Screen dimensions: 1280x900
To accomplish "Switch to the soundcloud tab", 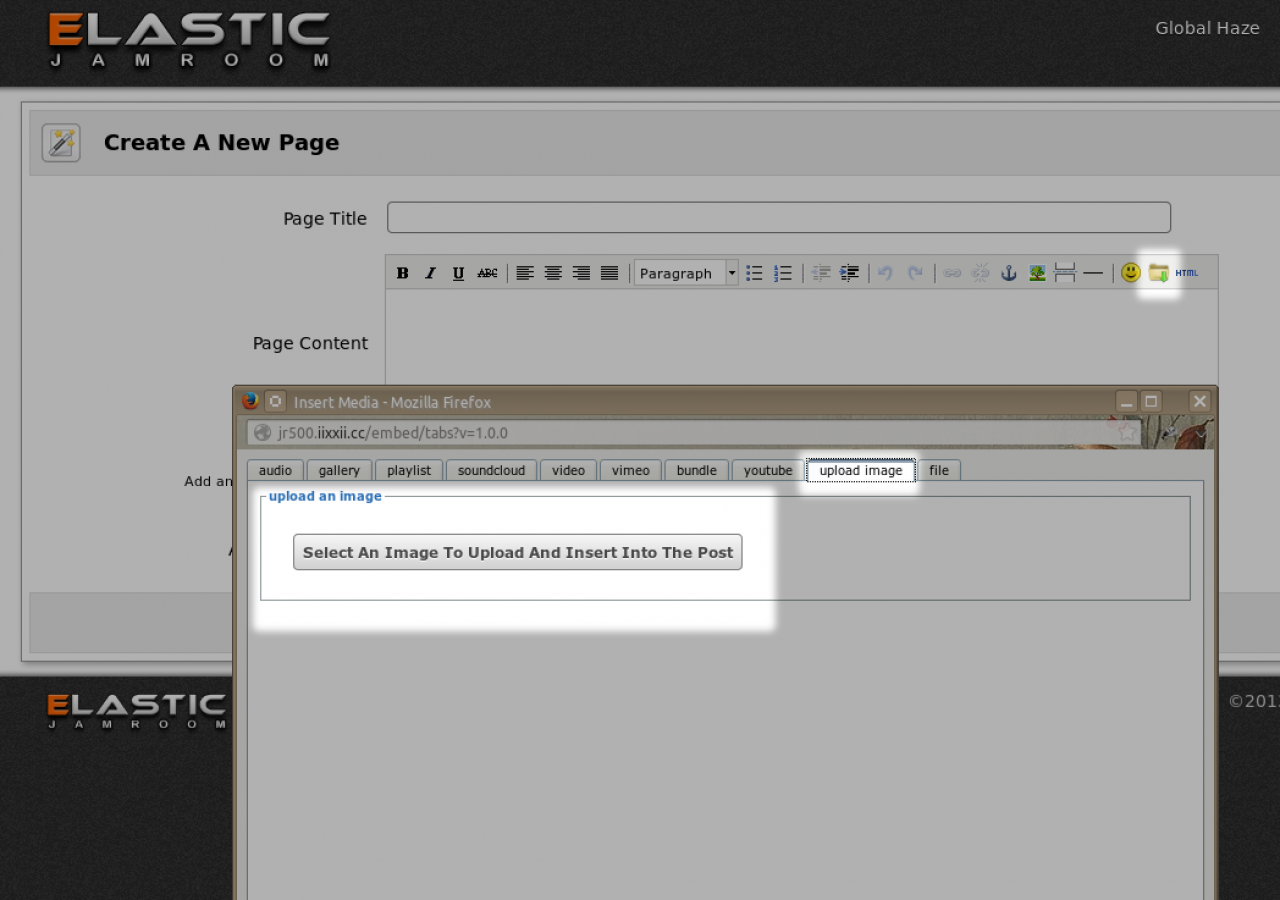I will (x=491, y=470).
